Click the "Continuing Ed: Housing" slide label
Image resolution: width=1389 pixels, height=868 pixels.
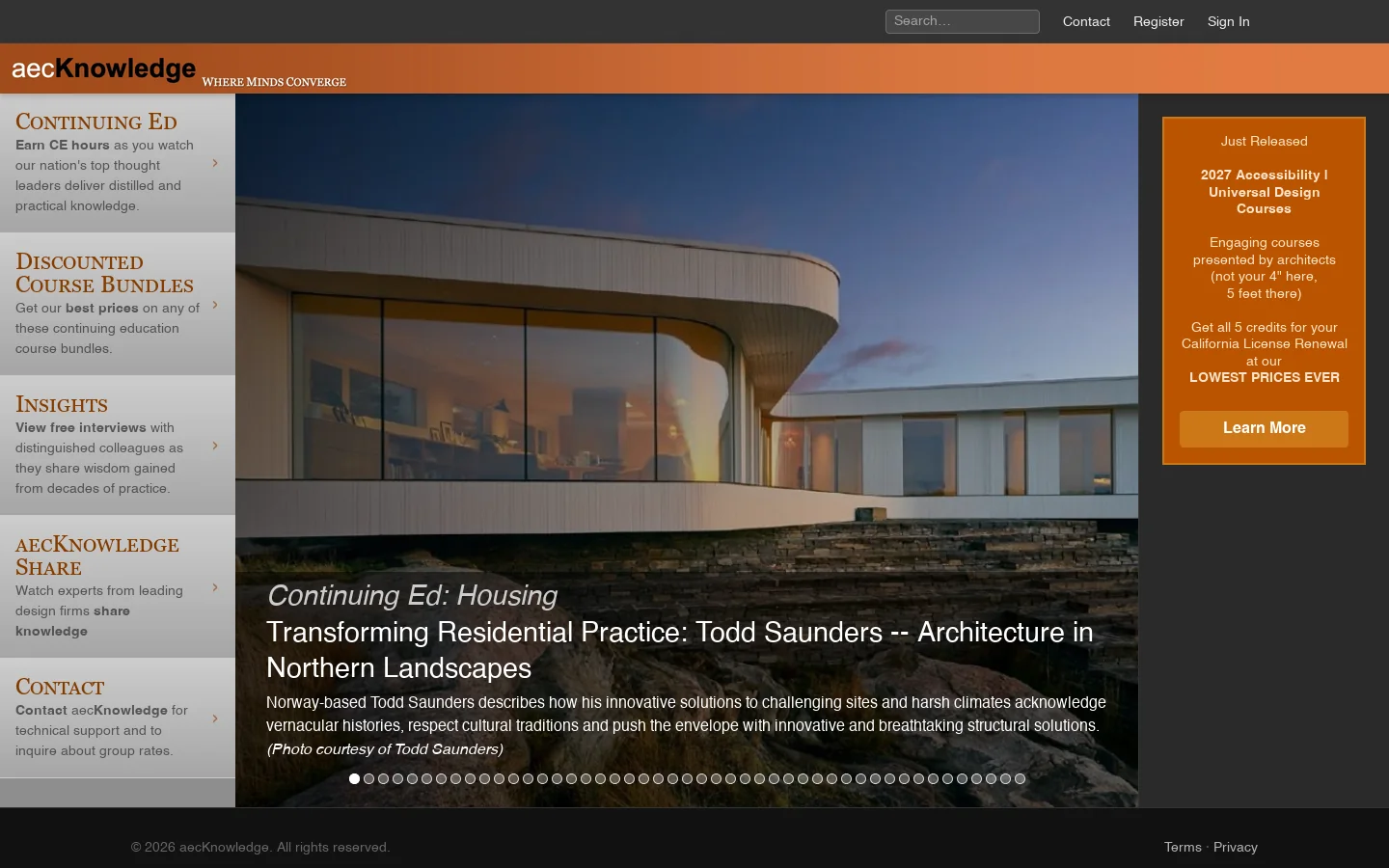(412, 596)
